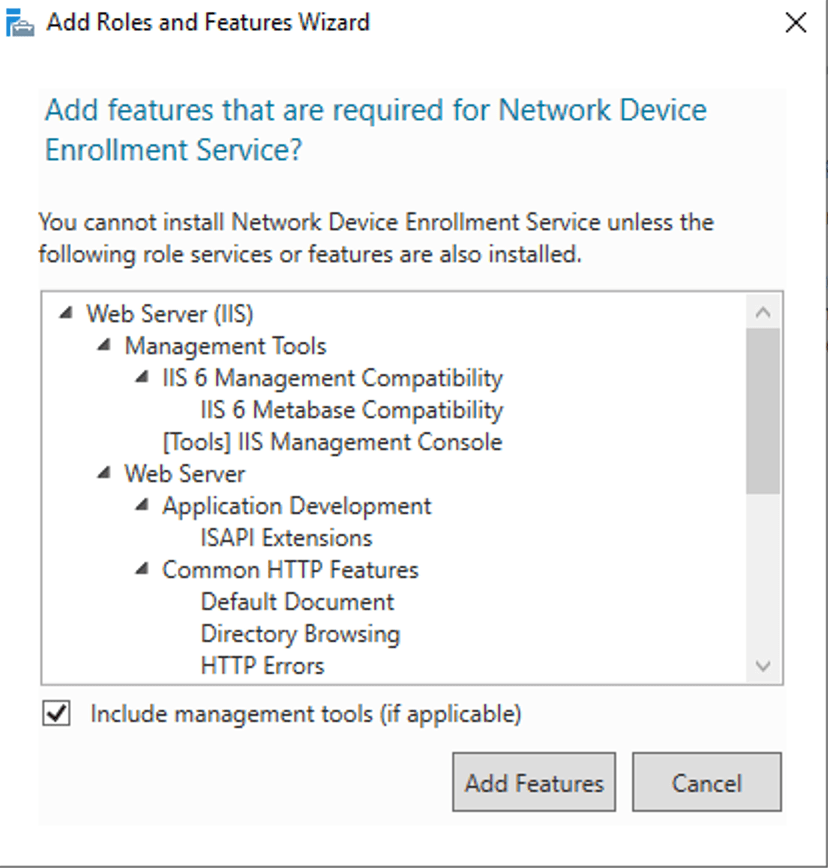
Task: Select [Tools] IIS Management Console item
Action: pyautogui.click(x=332, y=442)
